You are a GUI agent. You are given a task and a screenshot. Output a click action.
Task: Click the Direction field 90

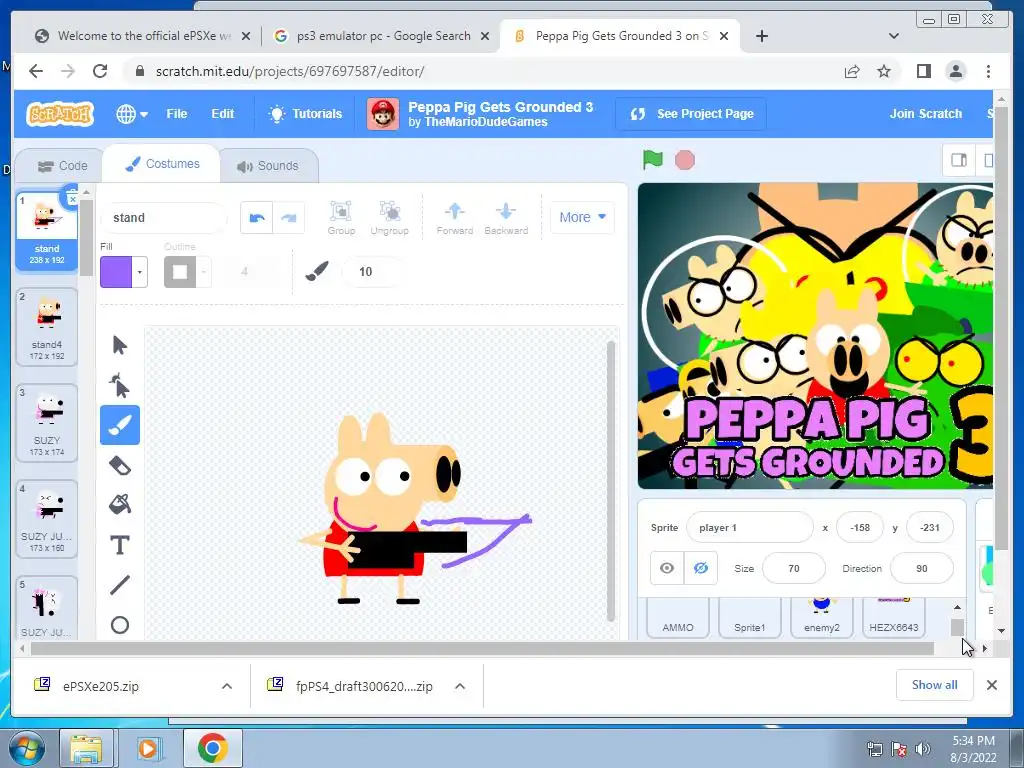click(x=921, y=568)
